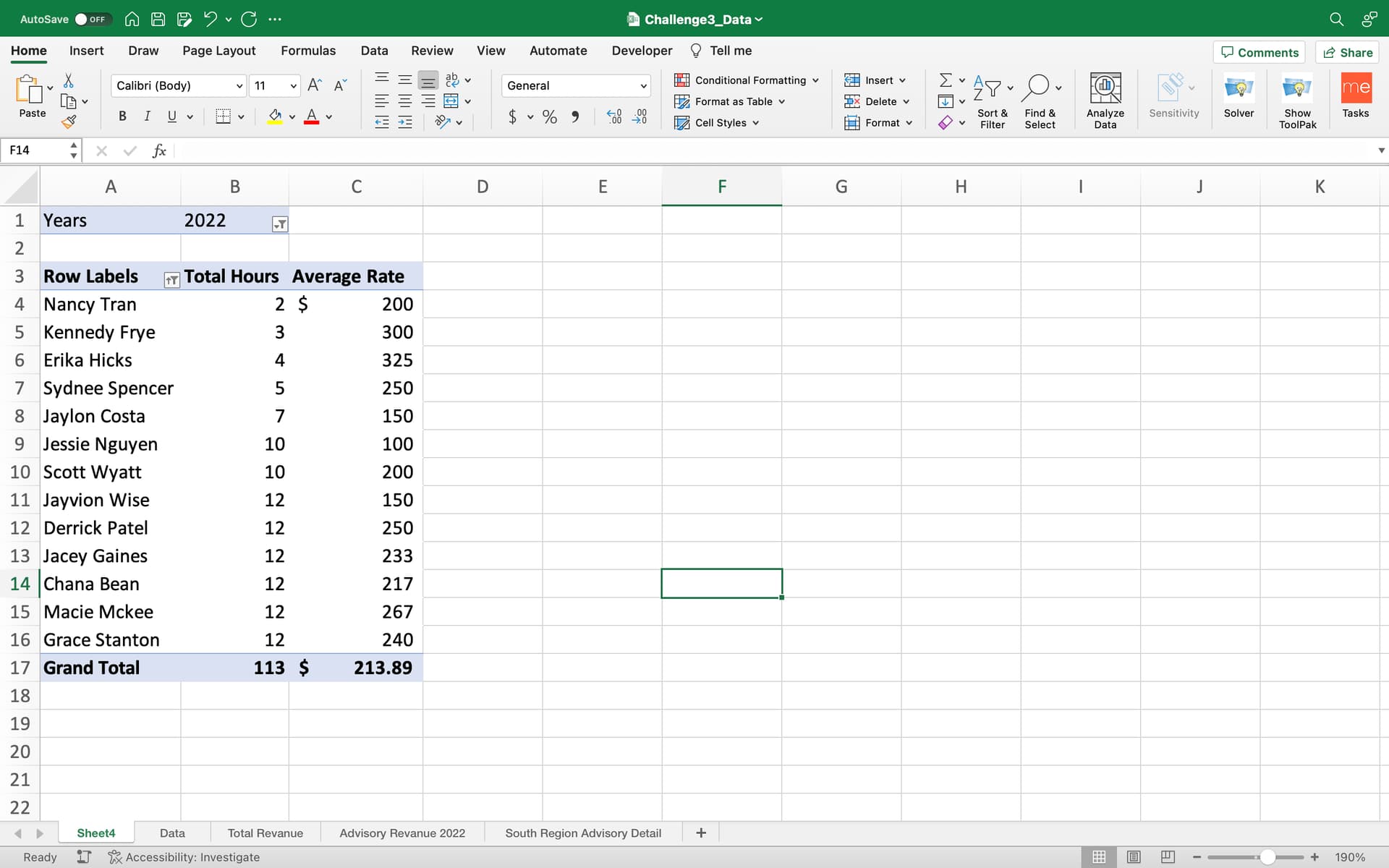The height and width of the screenshot is (868, 1389).
Task: Click the Share button
Action: click(x=1348, y=53)
